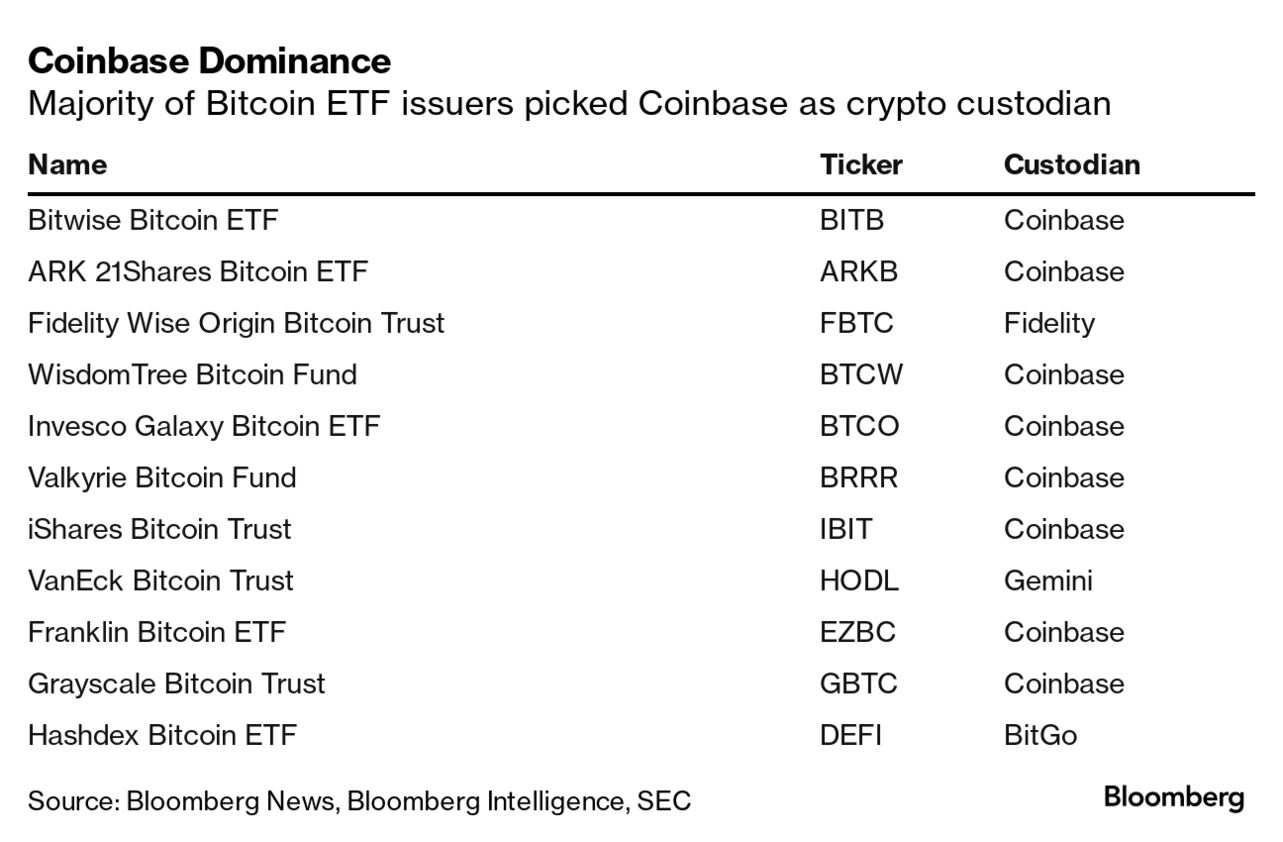1283x842 pixels.
Task: Select the HODL ticker
Action: [859, 581]
